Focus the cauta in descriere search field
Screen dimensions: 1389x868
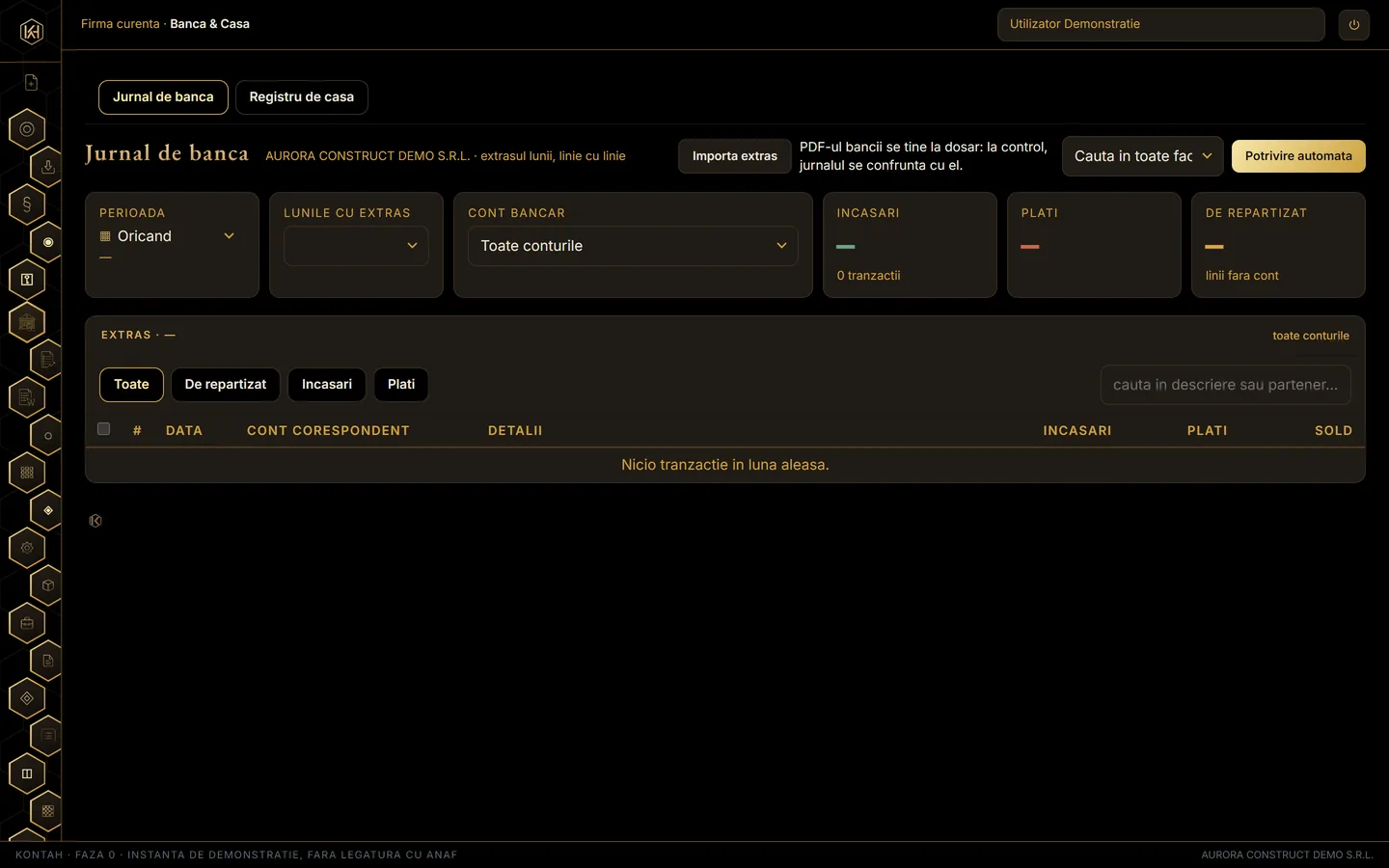coord(1225,385)
